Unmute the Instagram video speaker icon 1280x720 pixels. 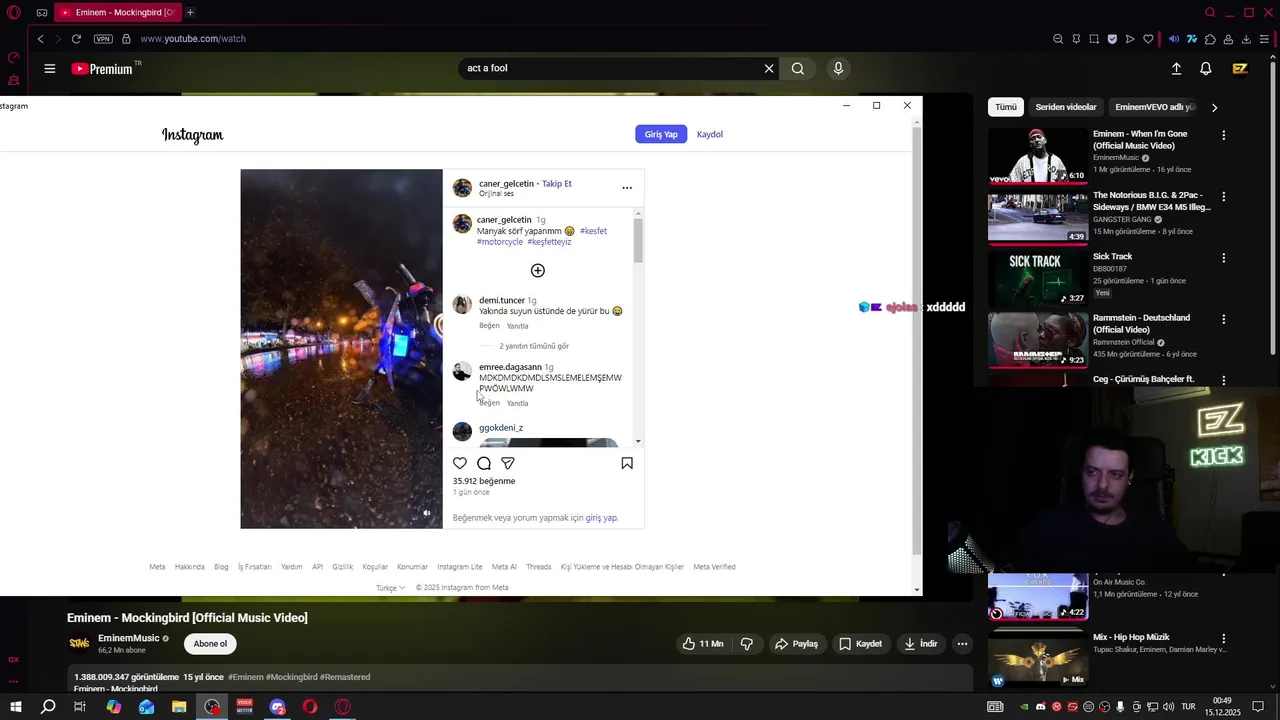click(427, 513)
